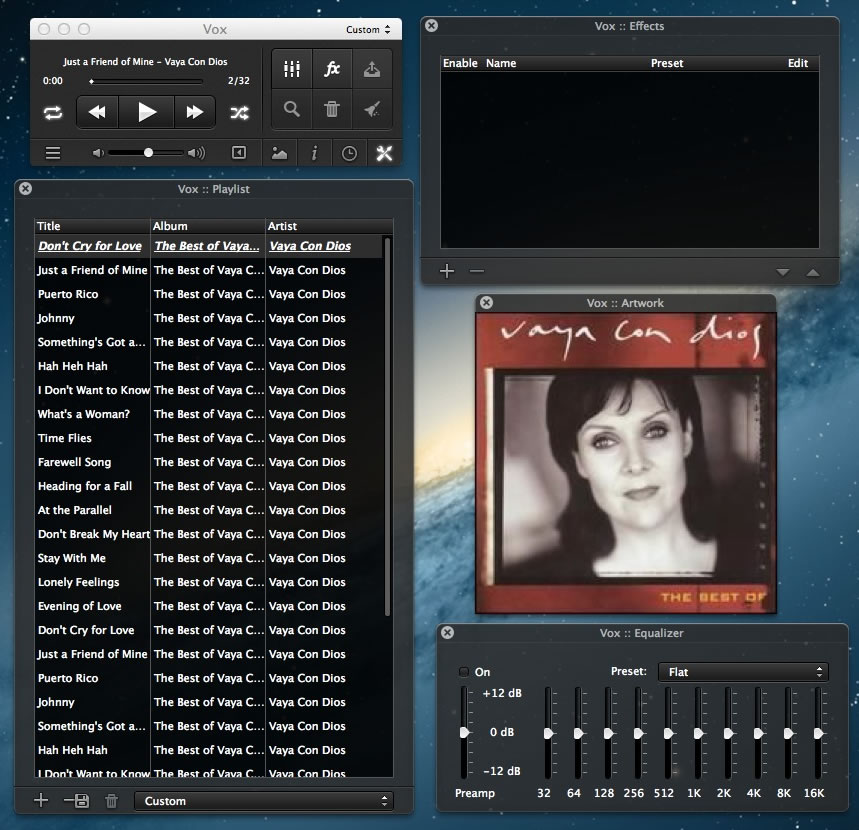The width and height of the screenshot is (859, 830).
Task: Select the Puerto Rico track under Just a Friend
Action: pyautogui.click(x=68, y=294)
